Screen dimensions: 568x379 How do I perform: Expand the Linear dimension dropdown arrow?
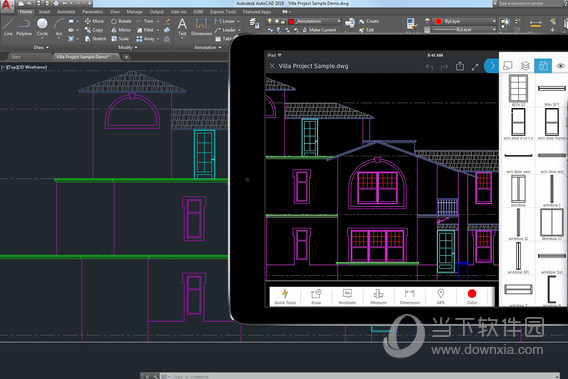point(238,21)
